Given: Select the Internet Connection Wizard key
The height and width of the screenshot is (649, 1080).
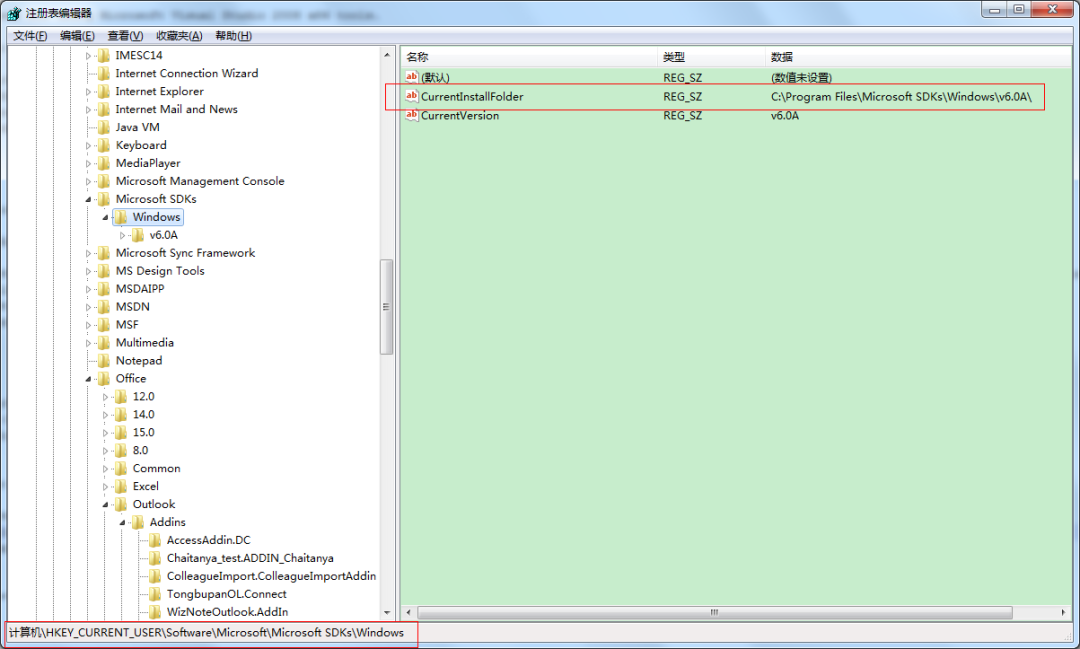Looking at the screenshot, I should [x=187, y=73].
